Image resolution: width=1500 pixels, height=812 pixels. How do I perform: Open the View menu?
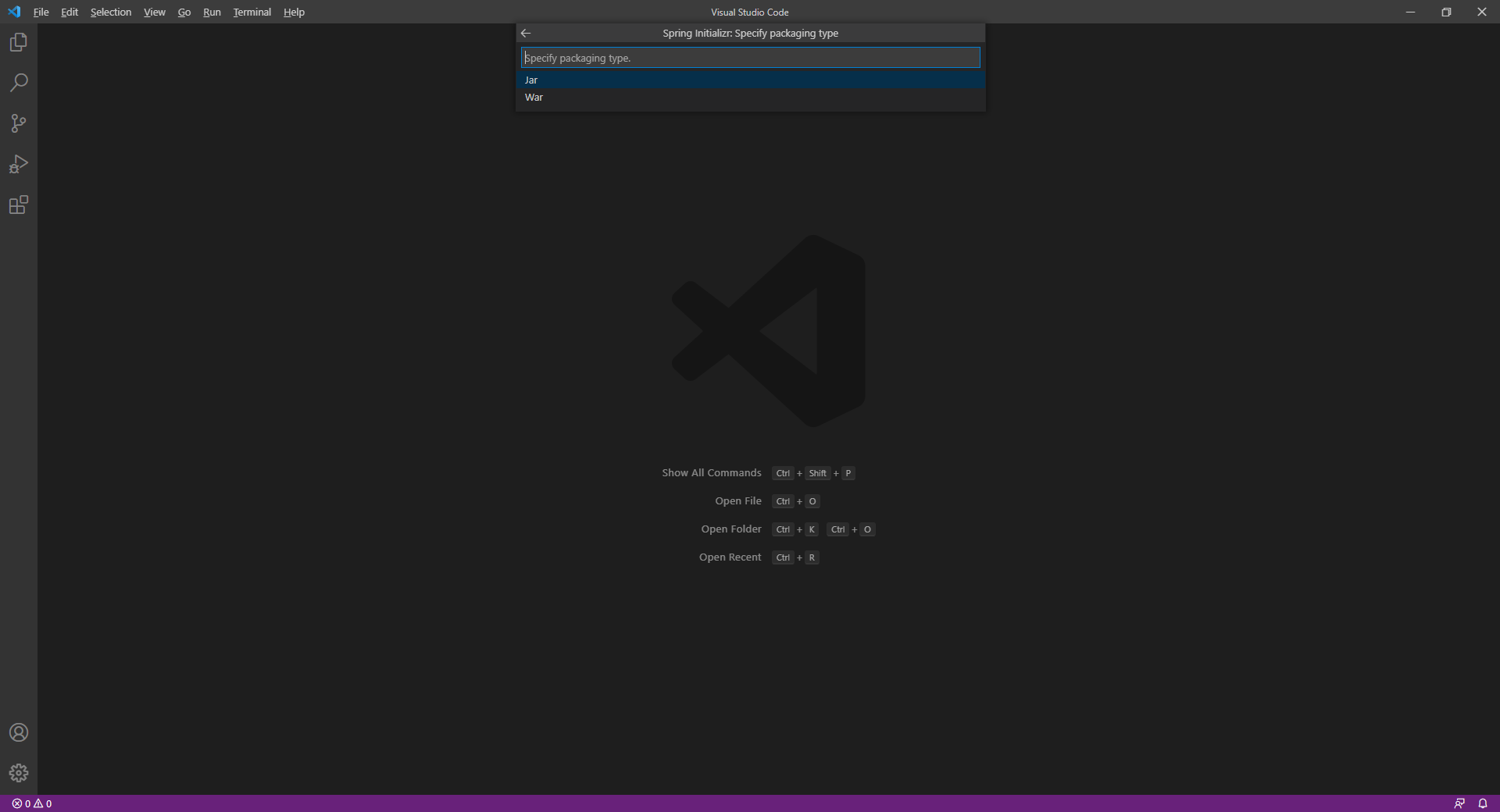pos(155,12)
